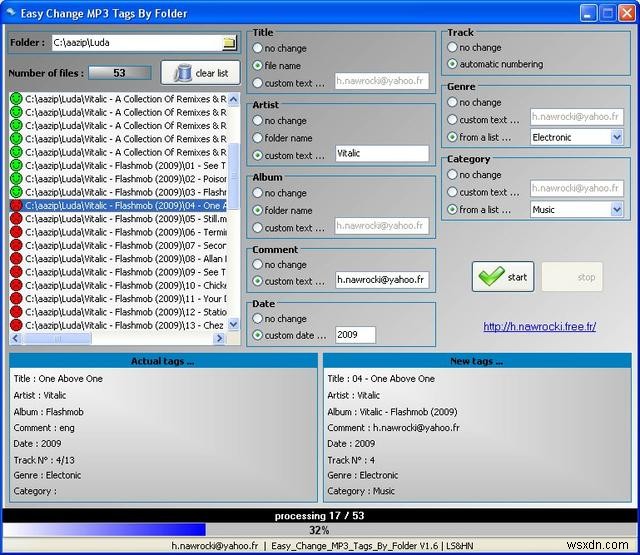Open the folder browse icon
Screen dimensions: 640x555
pyautogui.click(x=229, y=42)
